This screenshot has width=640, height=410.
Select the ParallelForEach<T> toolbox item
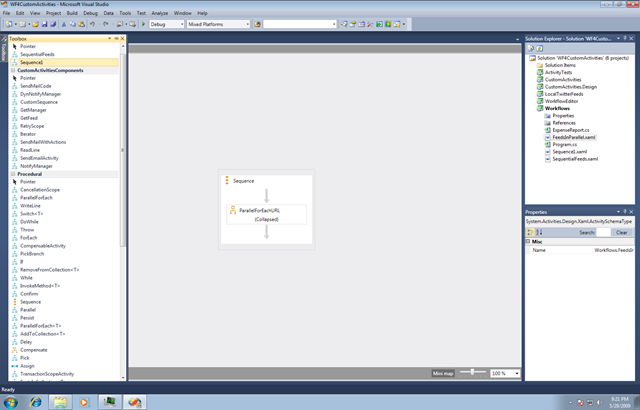point(40,326)
